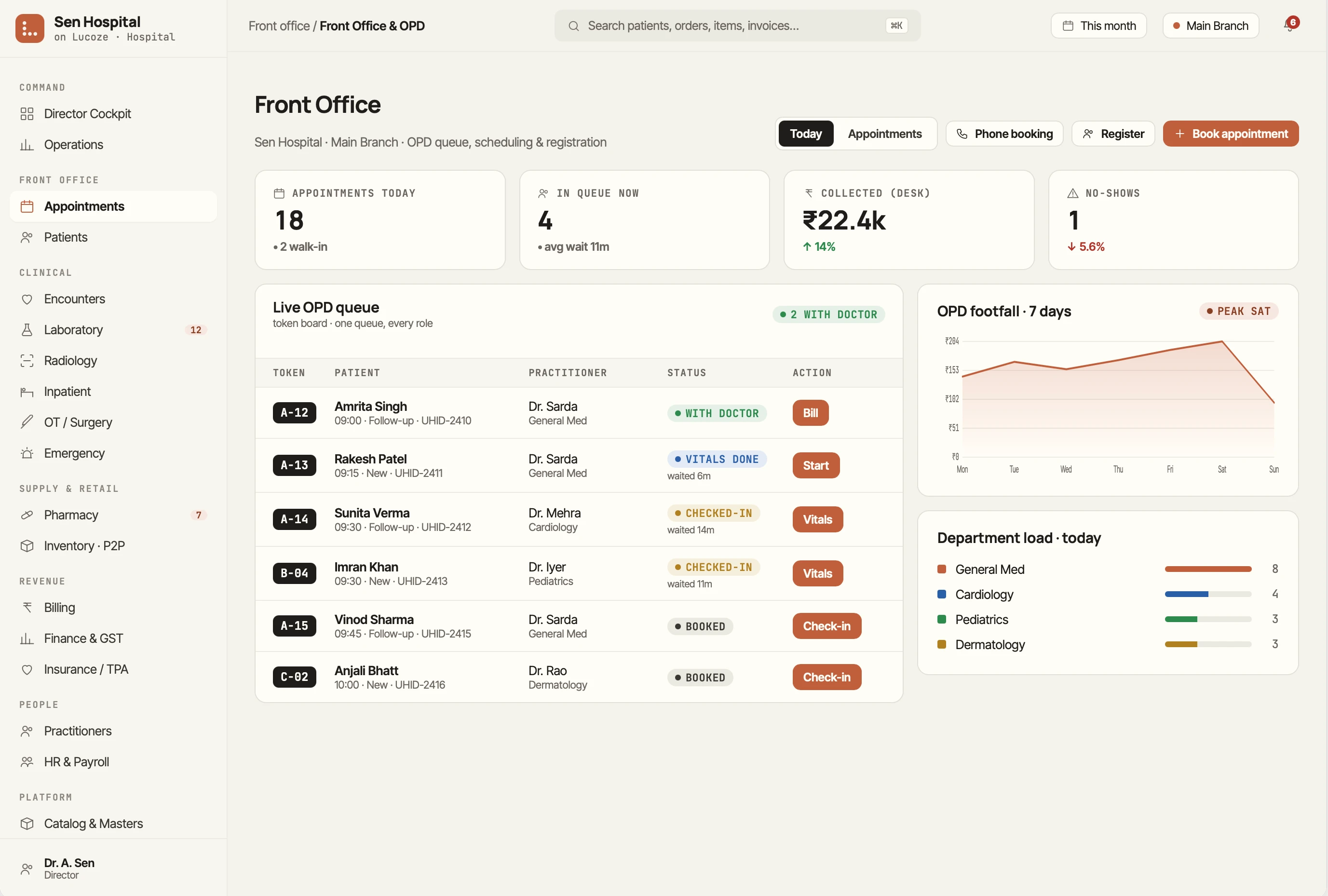Click token C-02 badge
The width and height of the screenshot is (1328, 896).
[x=294, y=677]
